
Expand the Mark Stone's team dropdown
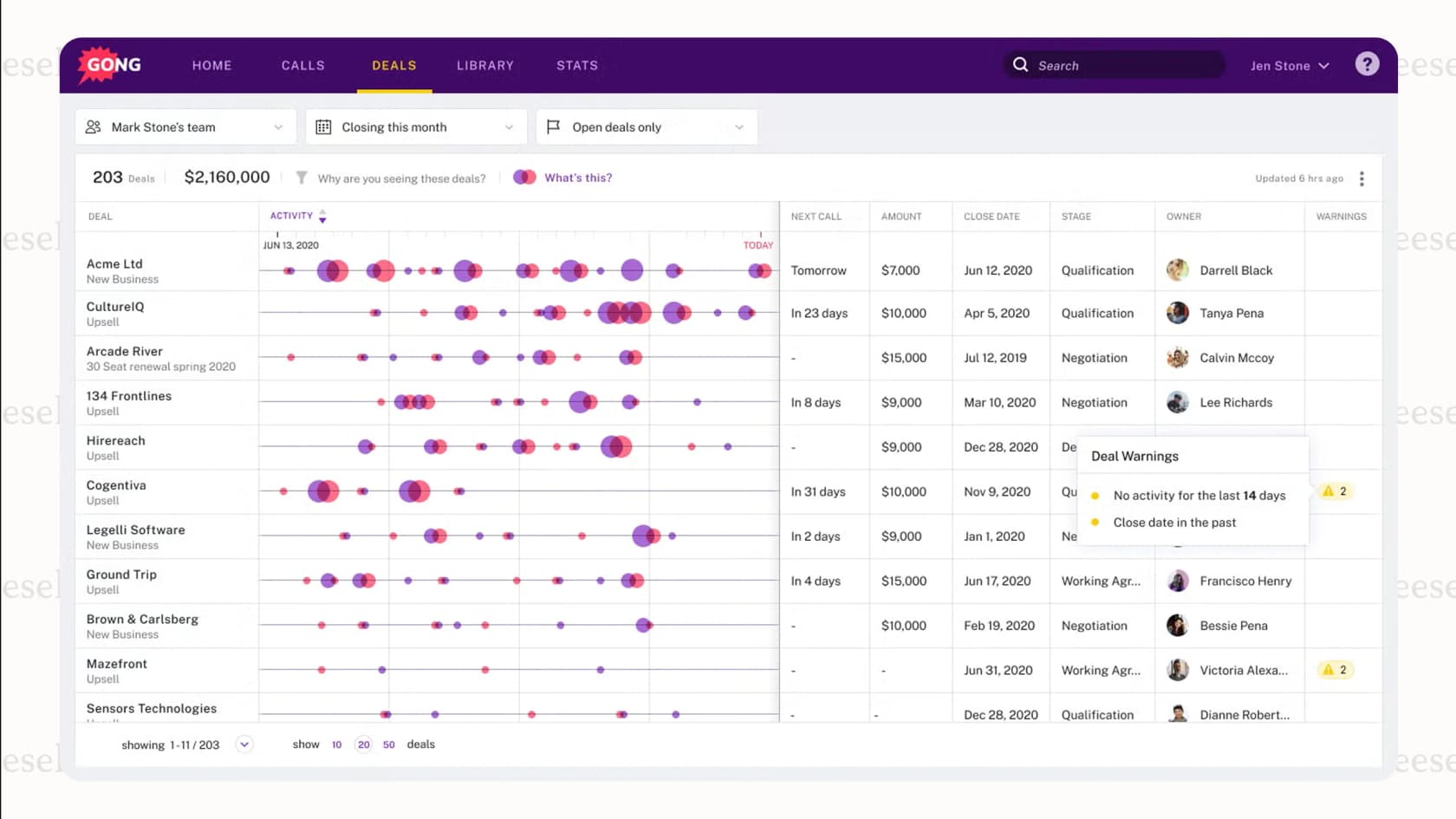pyautogui.click(x=186, y=127)
